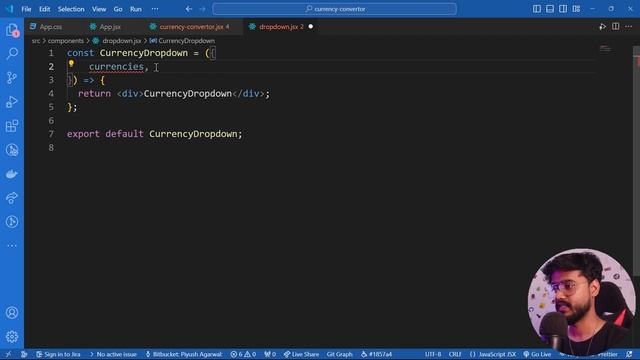This screenshot has height=360, width=640.
Task: Expand the dropdown.jsx breadcrumb
Action: click(117, 41)
